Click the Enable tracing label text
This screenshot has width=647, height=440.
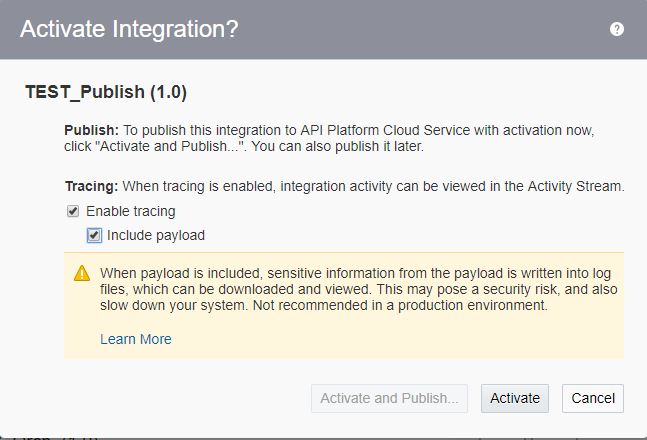pos(131,211)
